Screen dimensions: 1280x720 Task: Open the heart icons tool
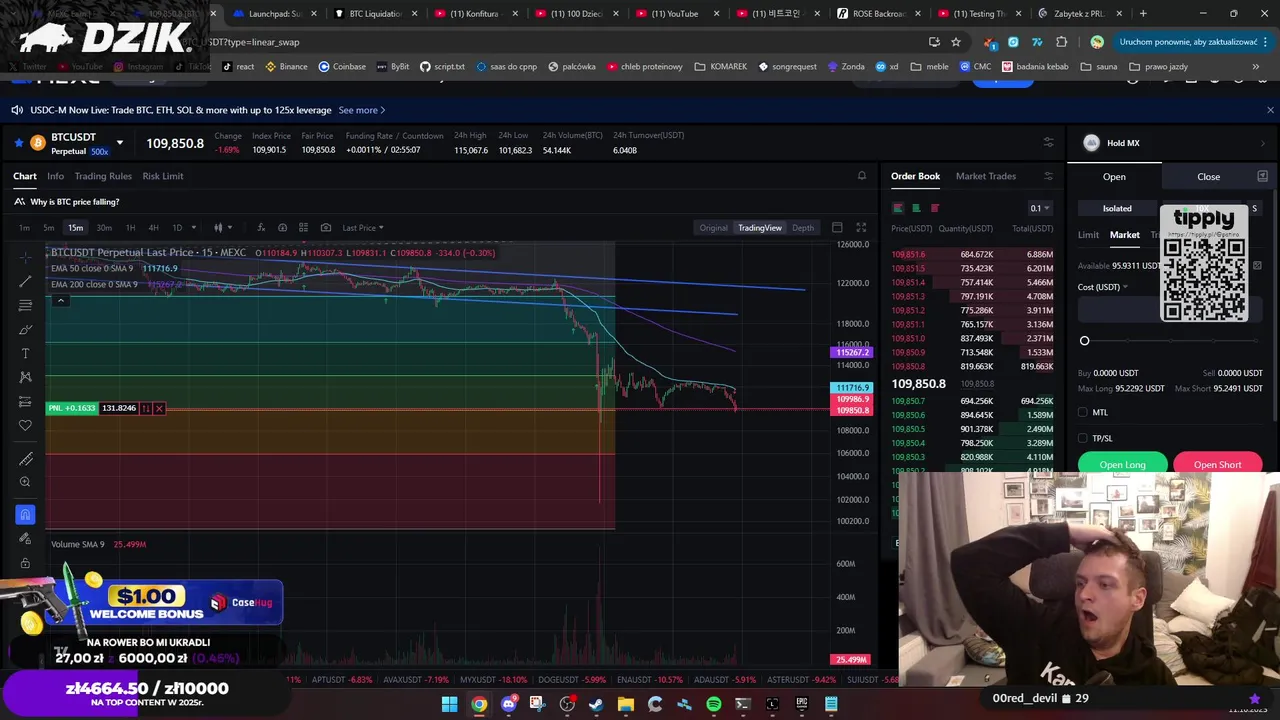coord(25,425)
